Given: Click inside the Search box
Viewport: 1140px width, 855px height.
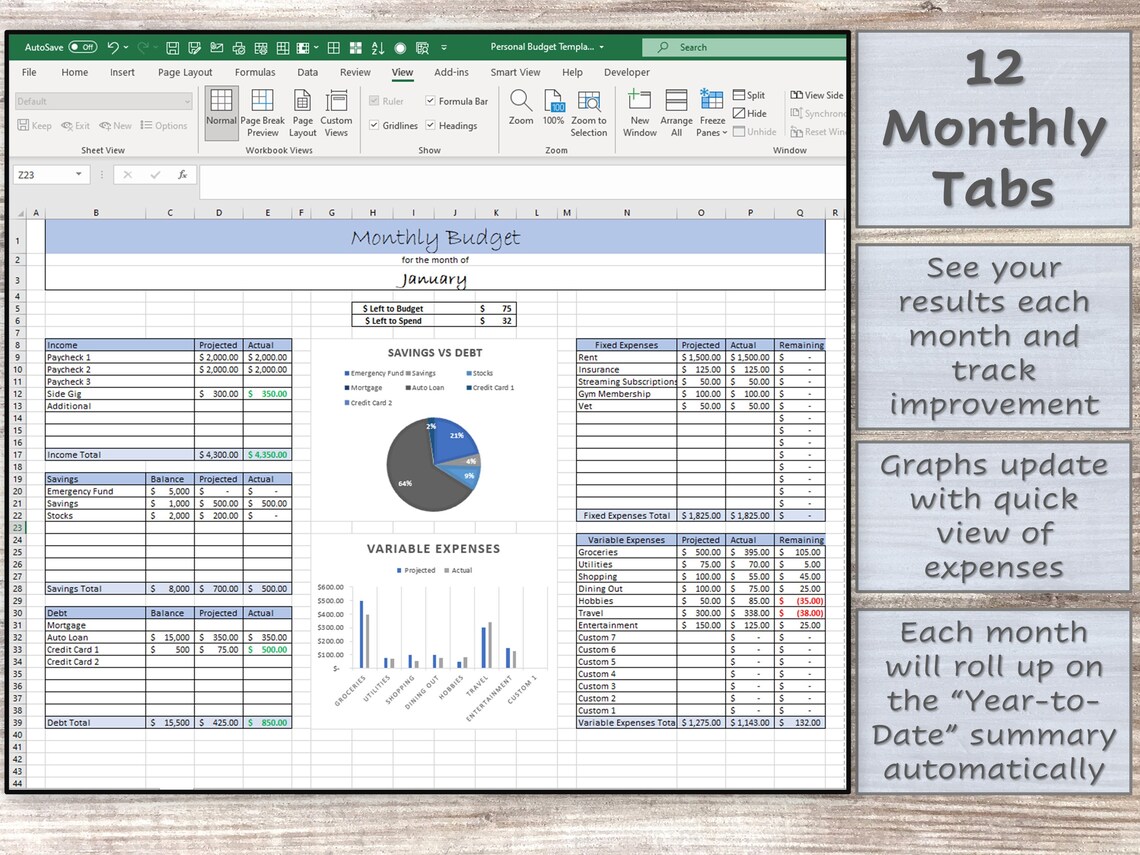Looking at the screenshot, I should (745, 47).
